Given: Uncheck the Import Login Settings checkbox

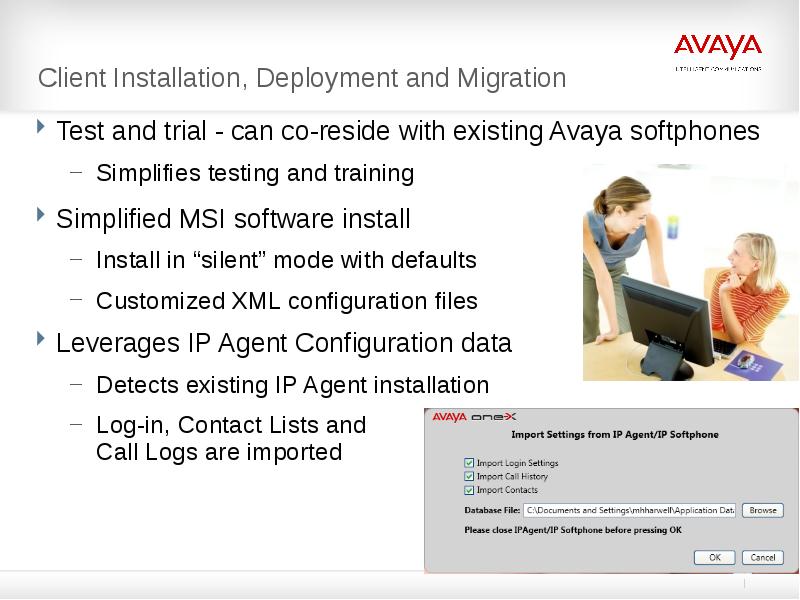Looking at the screenshot, I should (469, 463).
